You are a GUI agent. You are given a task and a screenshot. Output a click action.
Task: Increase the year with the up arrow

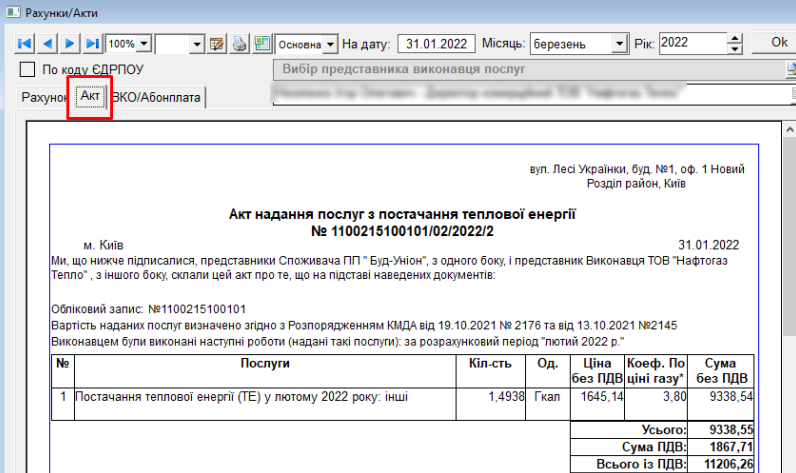[x=736, y=38]
